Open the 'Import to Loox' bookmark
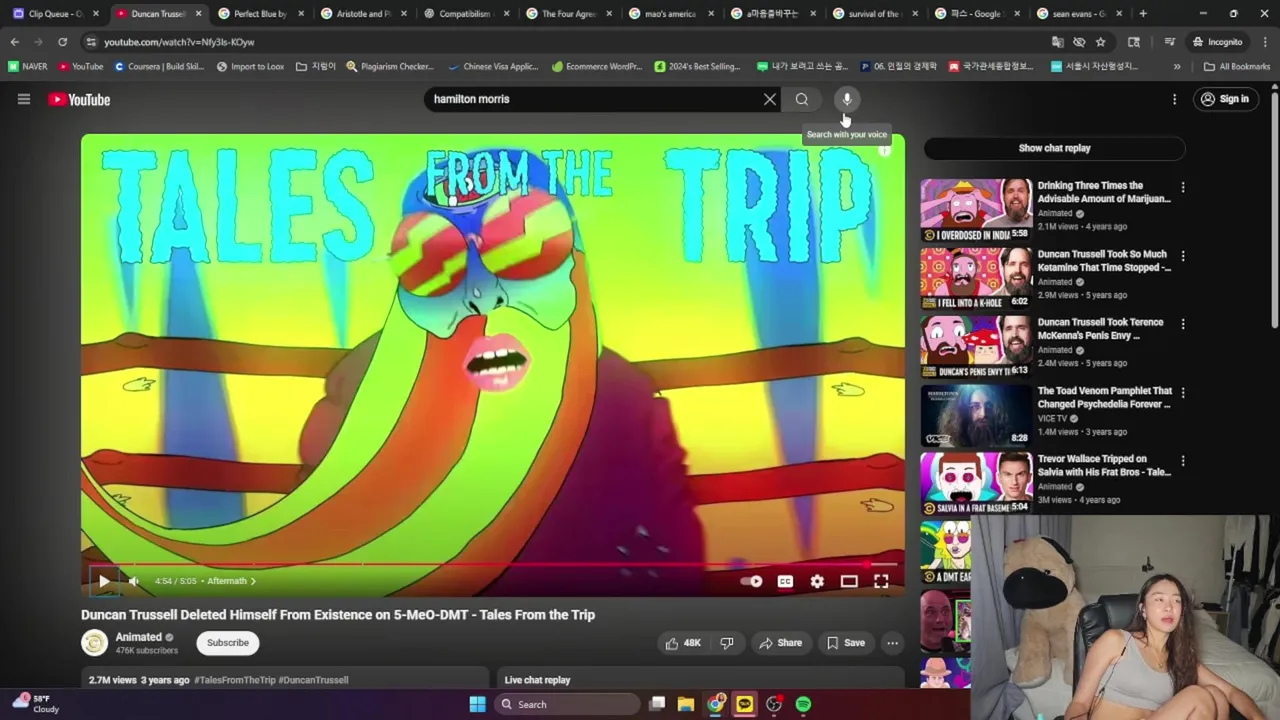The width and height of the screenshot is (1280, 720). coord(250,67)
